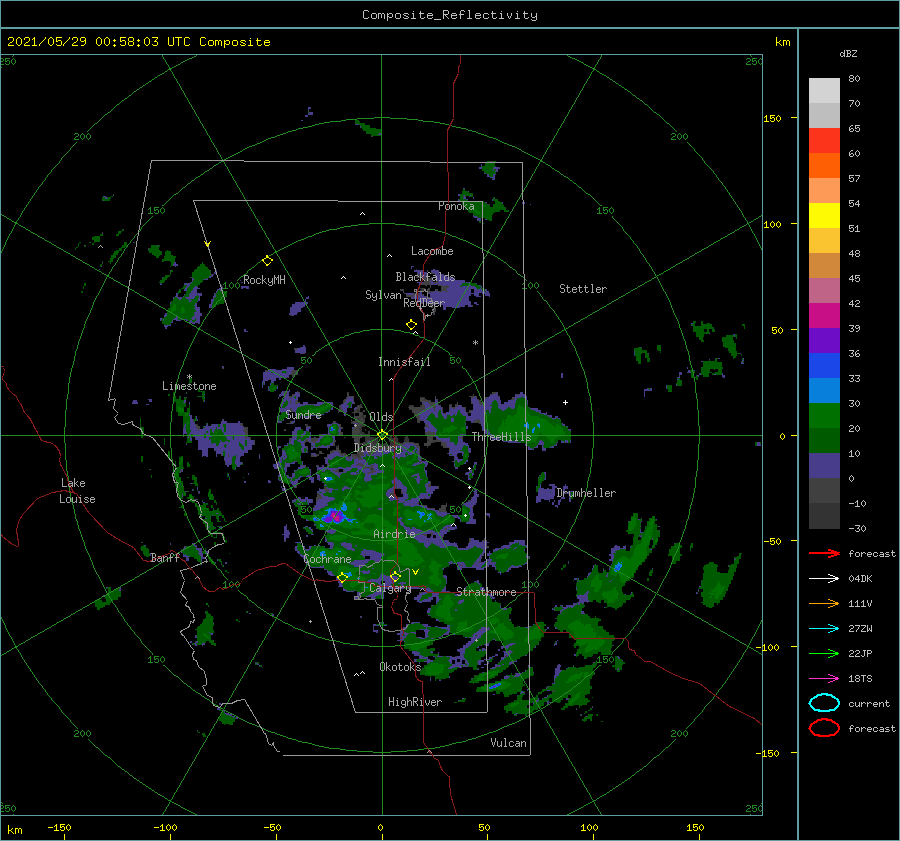Click the white plus marker east of ThreeHills
This screenshot has height=841, width=900.
click(565, 402)
